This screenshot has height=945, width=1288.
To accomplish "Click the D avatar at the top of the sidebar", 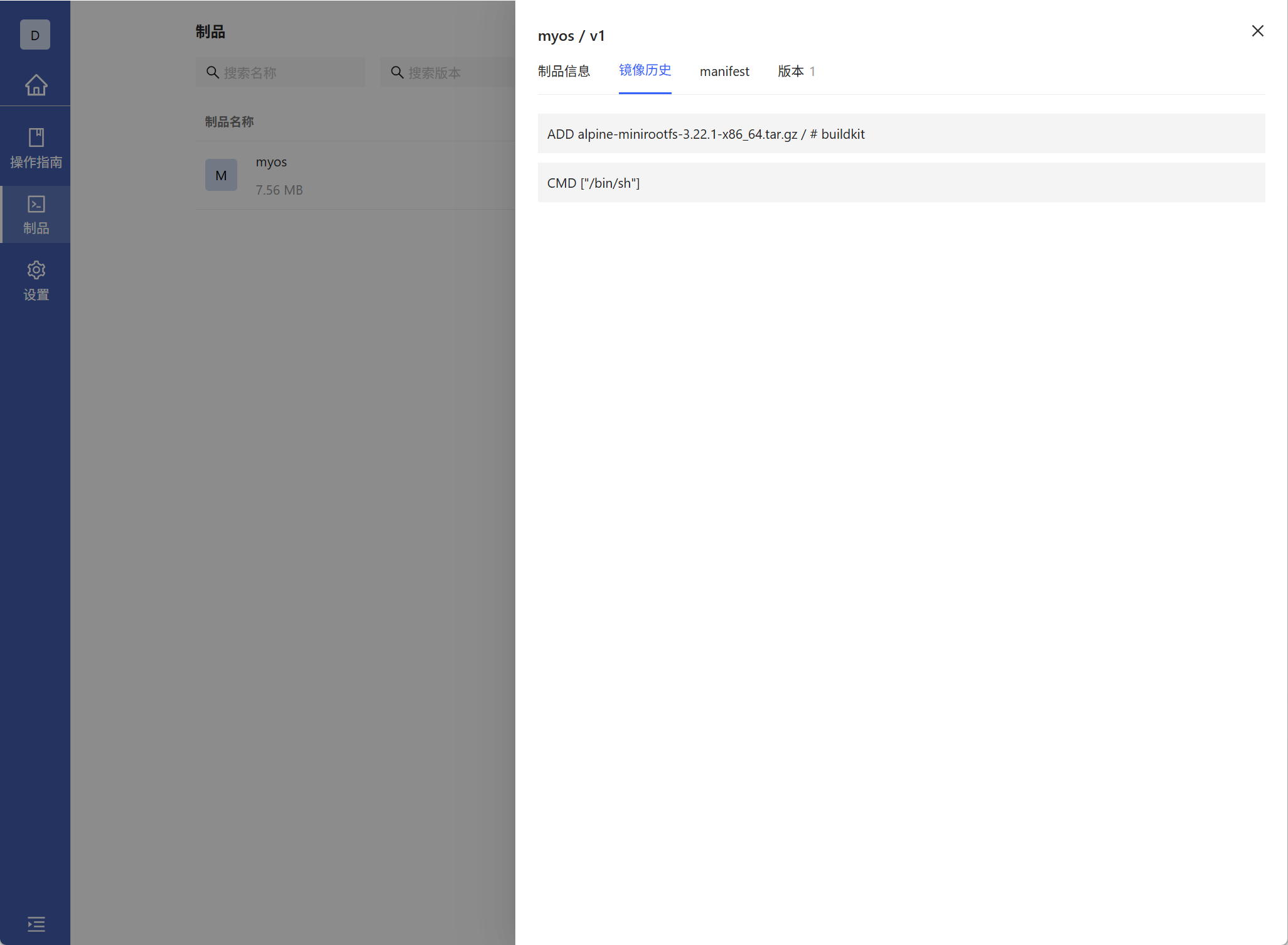I will (35, 35).
